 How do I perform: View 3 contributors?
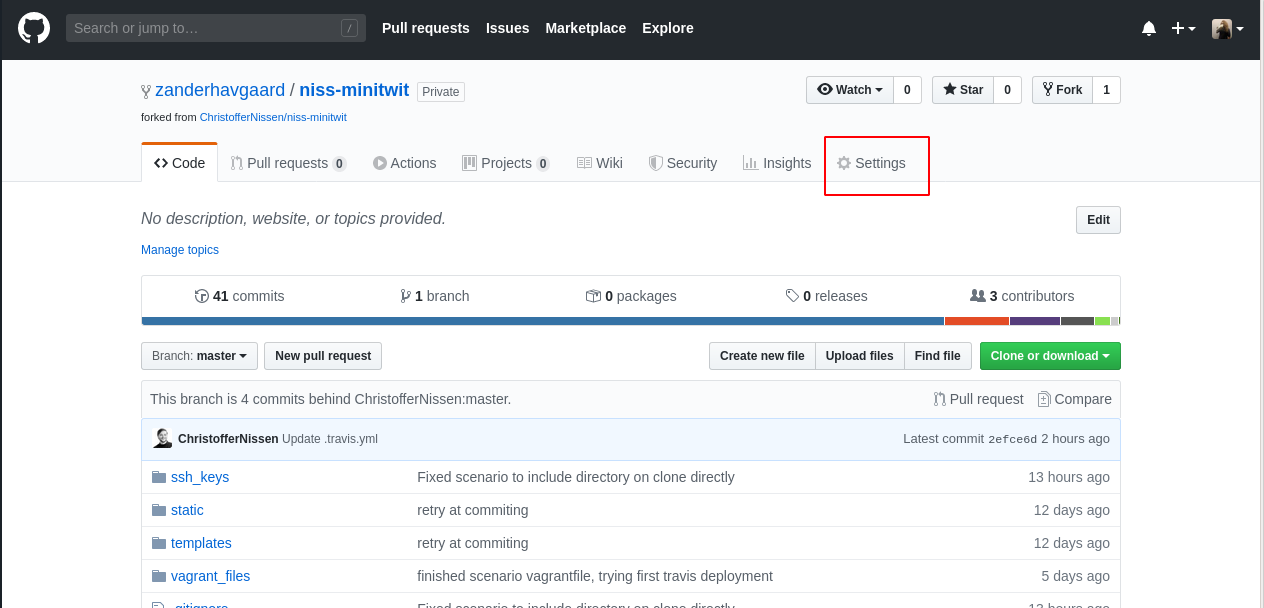1022,296
